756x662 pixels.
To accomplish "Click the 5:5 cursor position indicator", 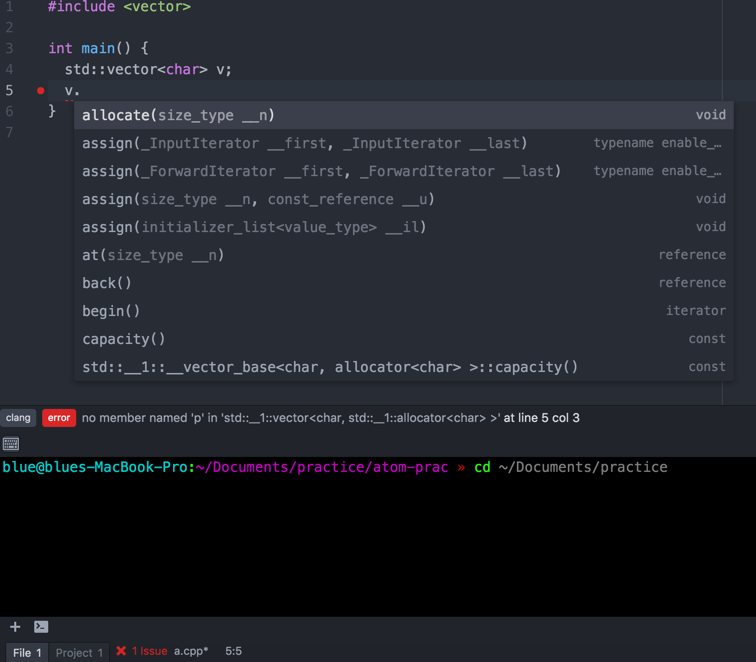I will click(233, 651).
